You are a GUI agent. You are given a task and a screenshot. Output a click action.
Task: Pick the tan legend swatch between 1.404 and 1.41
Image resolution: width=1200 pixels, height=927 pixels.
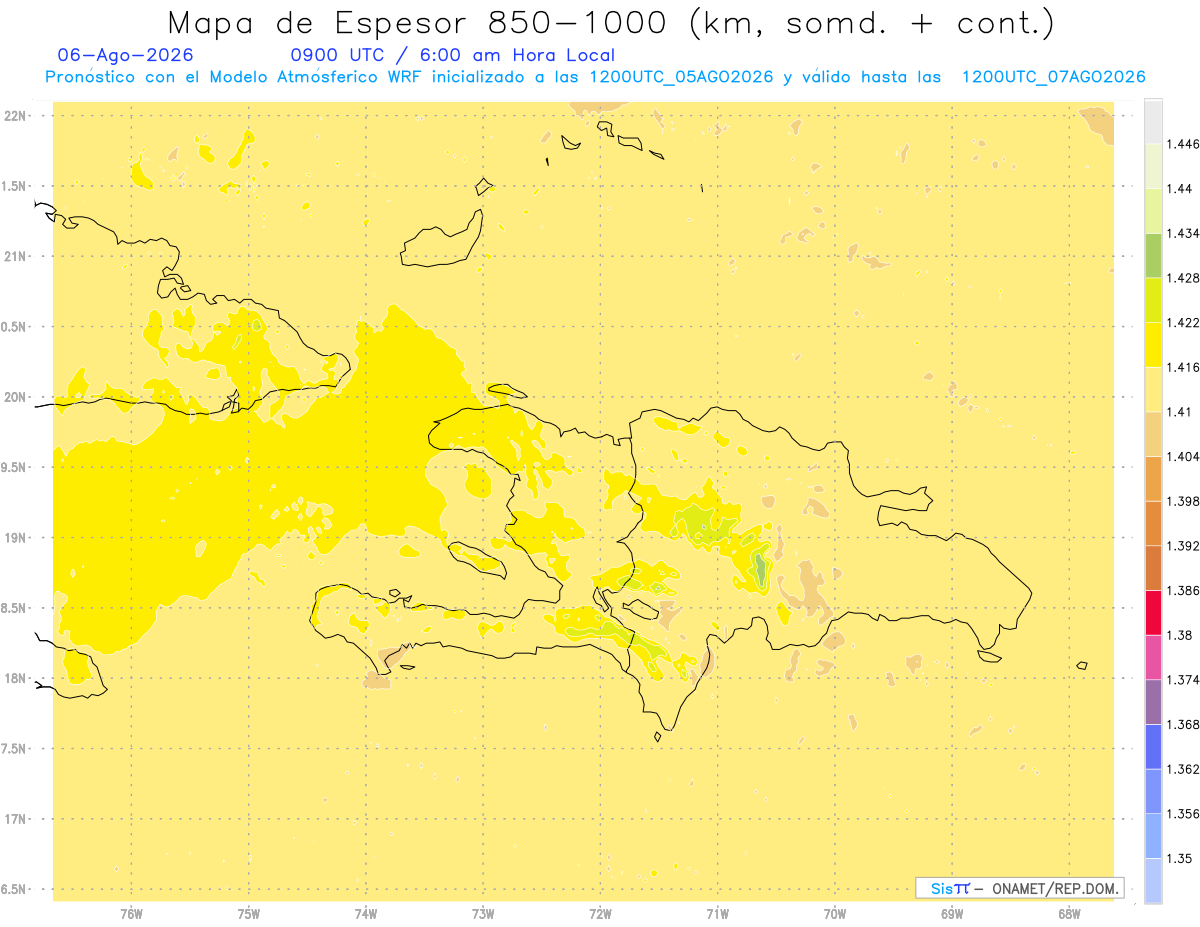pos(1153,434)
